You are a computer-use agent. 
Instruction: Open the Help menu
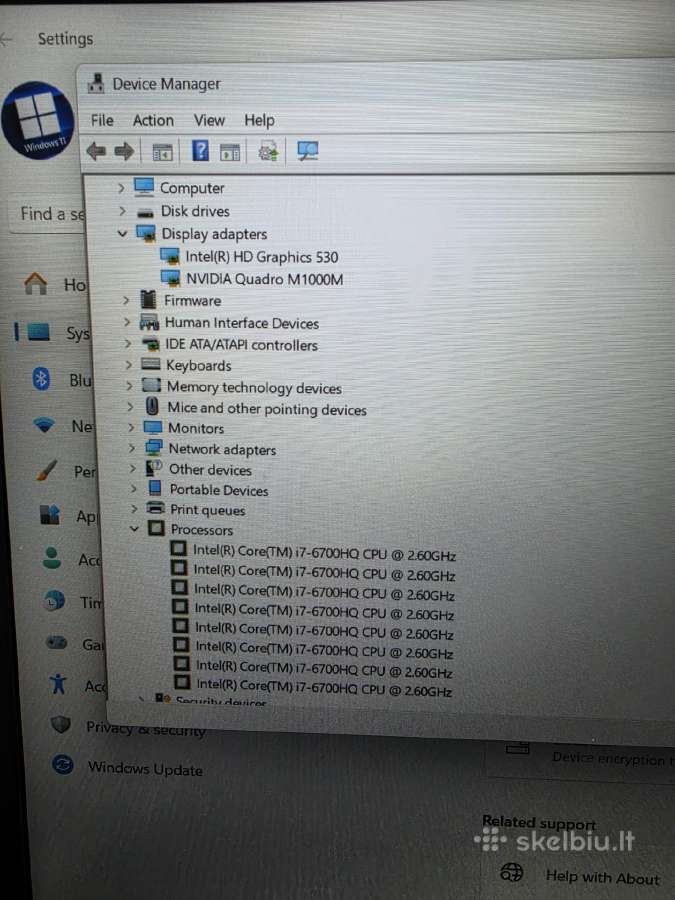259,121
